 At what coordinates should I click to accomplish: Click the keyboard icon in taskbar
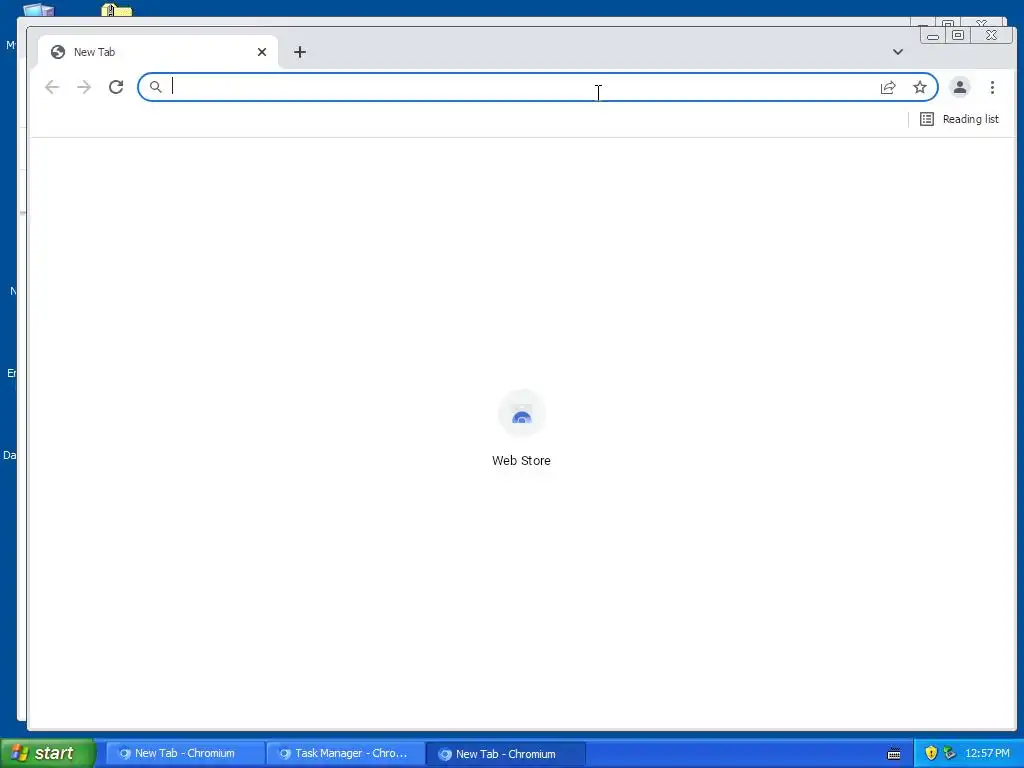(x=894, y=754)
